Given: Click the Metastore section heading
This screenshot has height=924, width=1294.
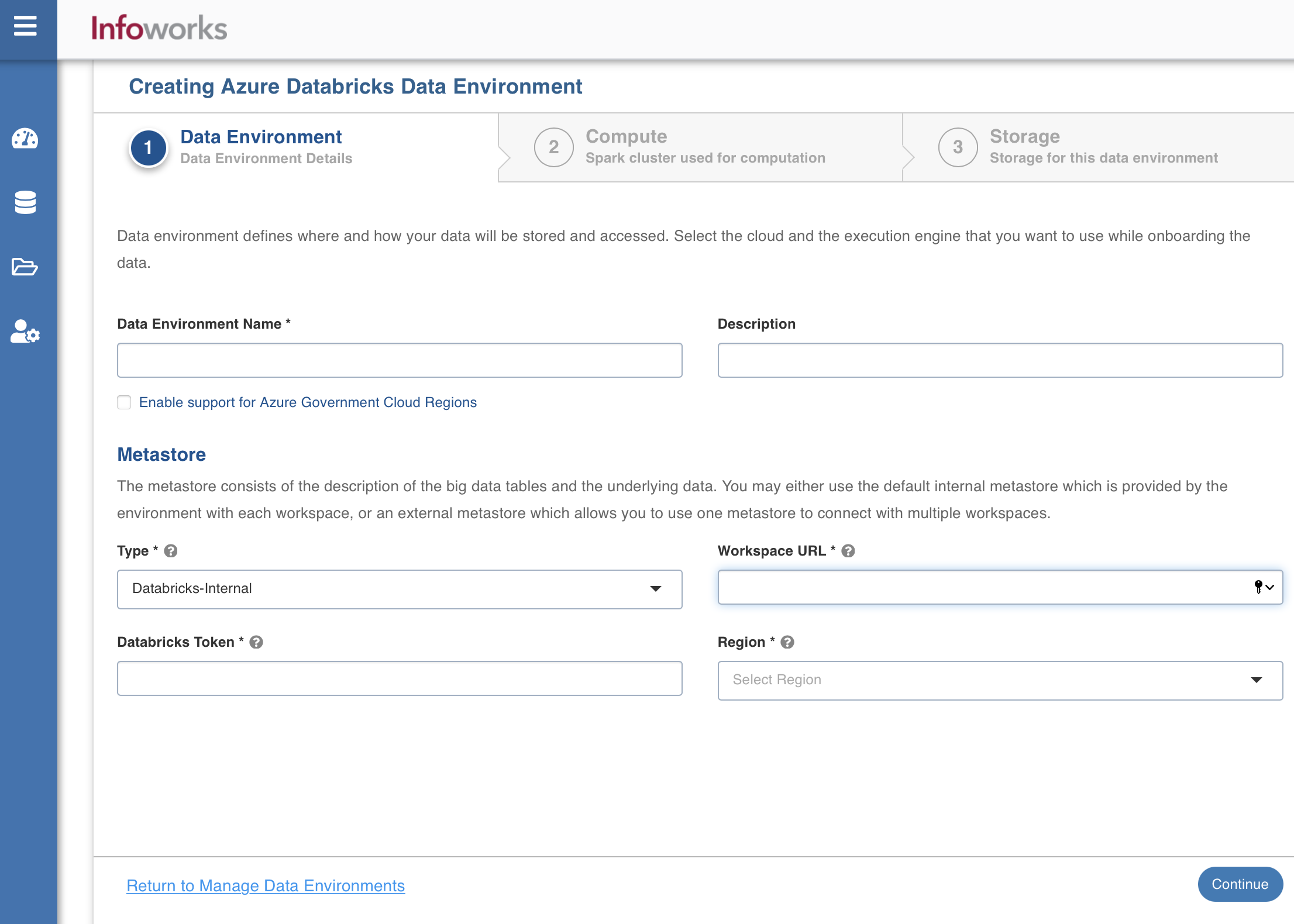Looking at the screenshot, I should (x=161, y=454).
